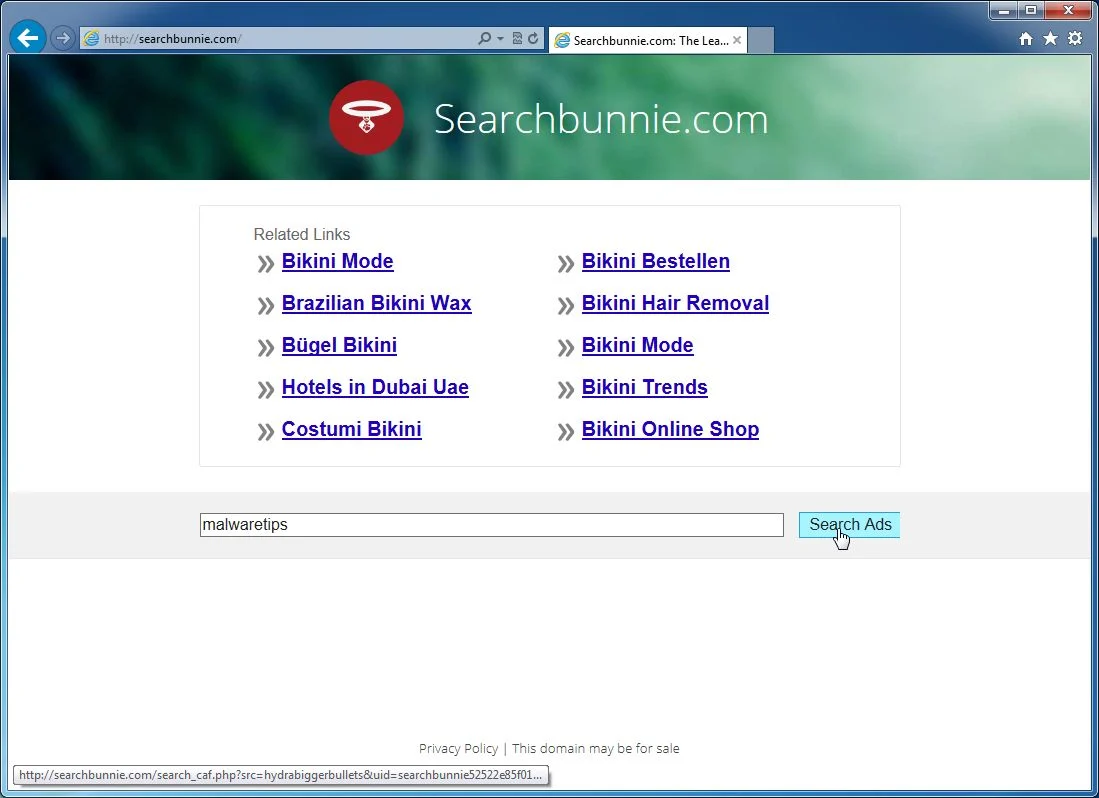Screen dimensions: 1099x798
Task: Click the Related Links heading
Action: [x=301, y=234]
